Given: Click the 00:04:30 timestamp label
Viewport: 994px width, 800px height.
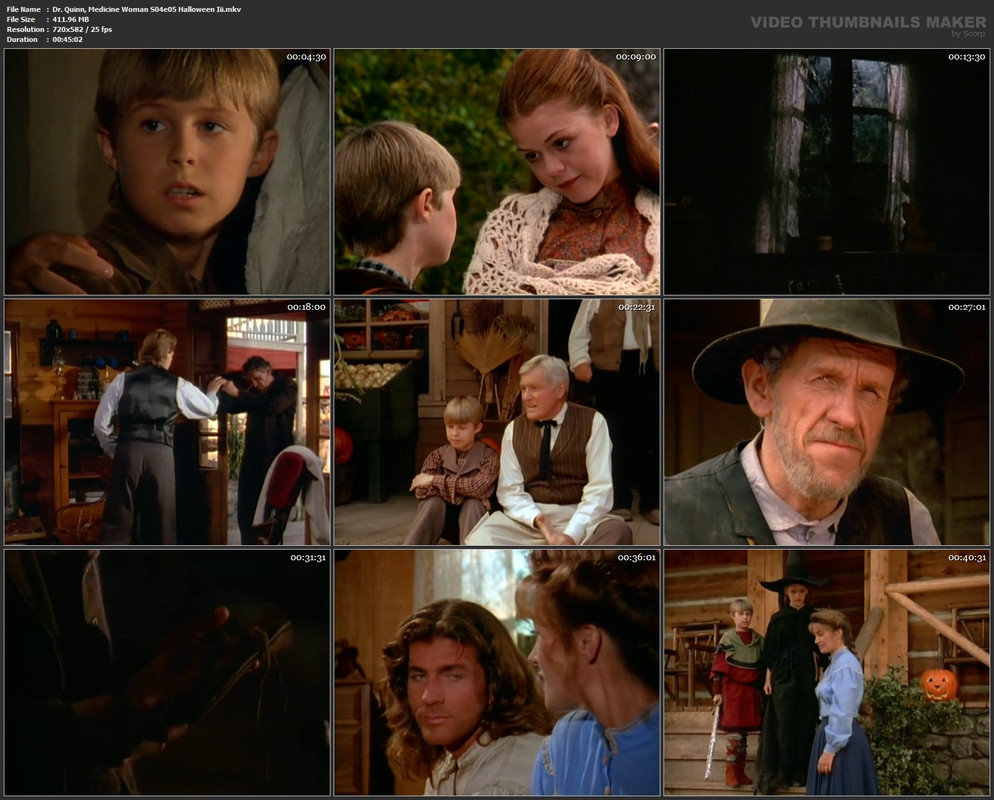Looking at the screenshot, I should click(x=306, y=57).
